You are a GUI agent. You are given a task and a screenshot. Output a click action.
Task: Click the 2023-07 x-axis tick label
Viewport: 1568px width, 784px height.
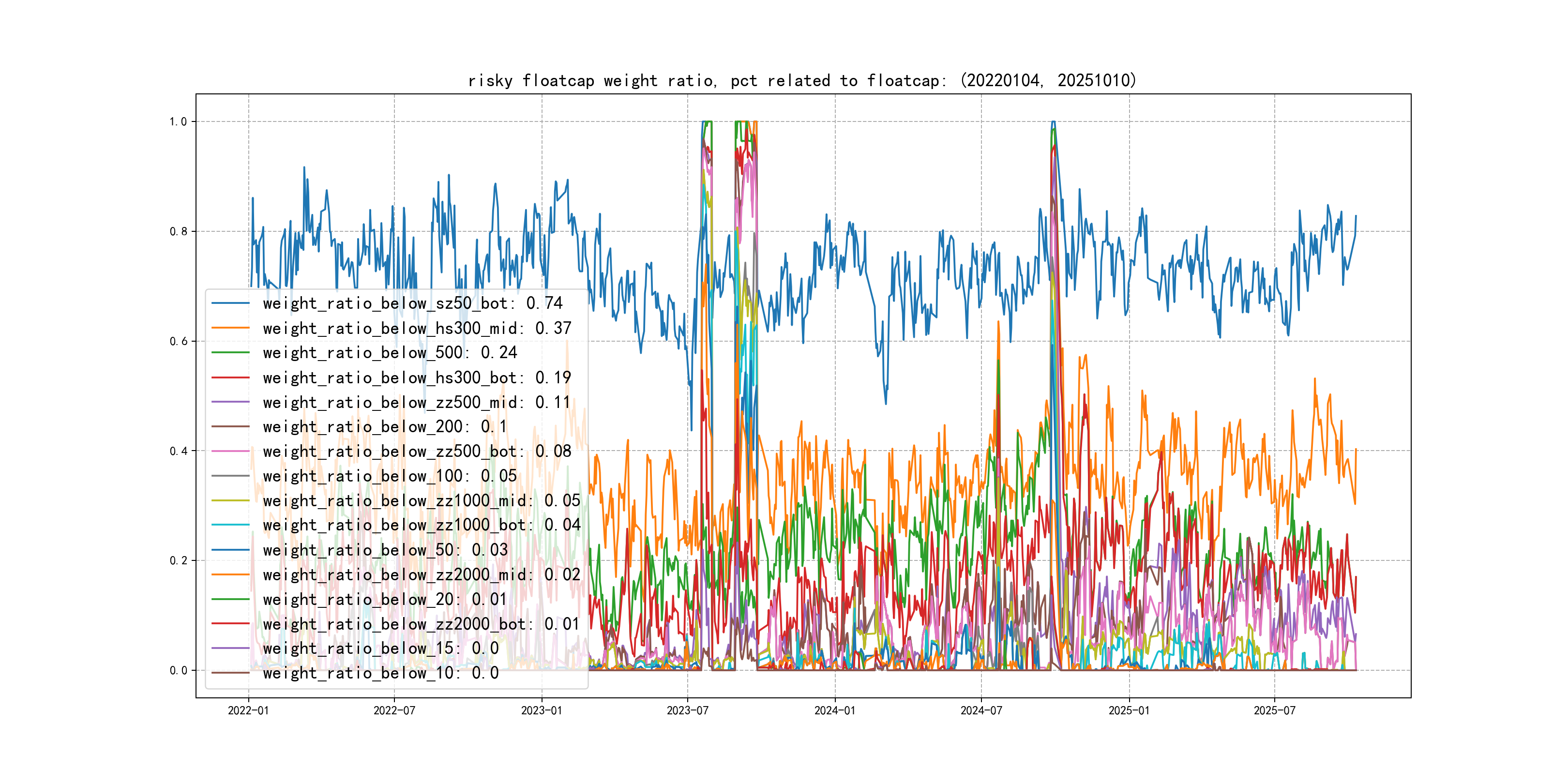[x=687, y=710]
